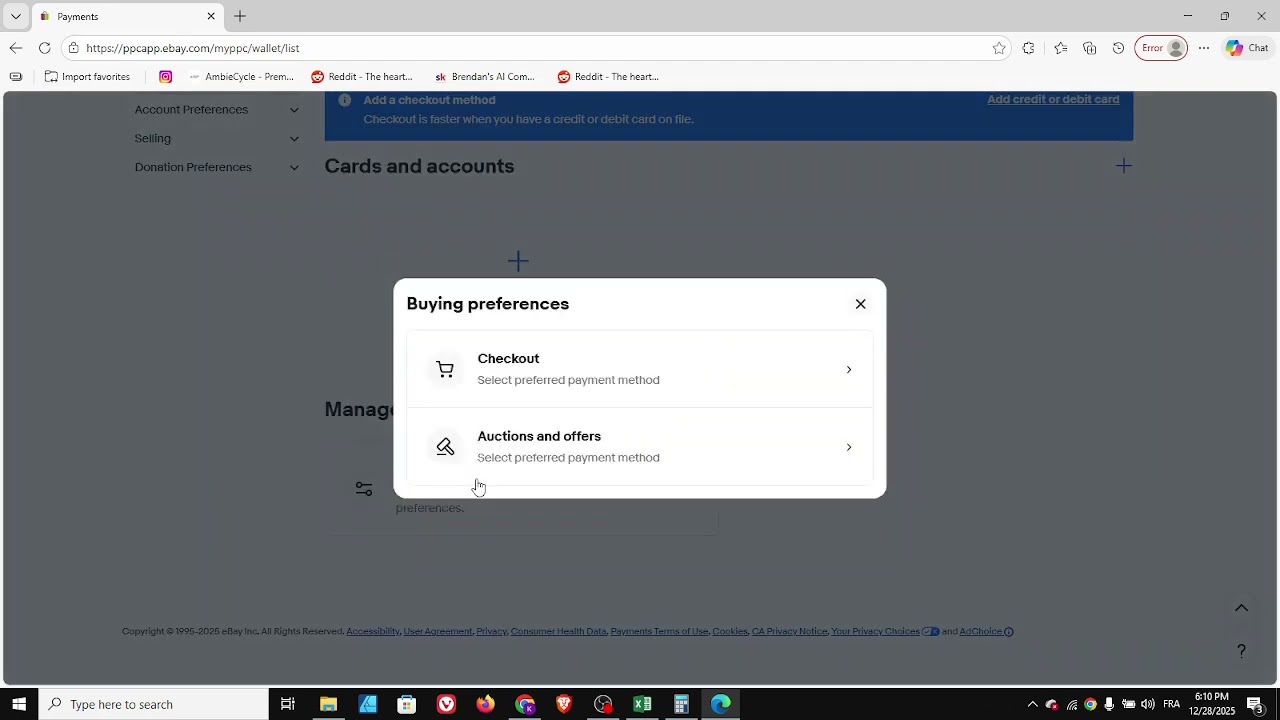Open the User Agreement footer link
The width and height of the screenshot is (1280, 720).
point(438,631)
